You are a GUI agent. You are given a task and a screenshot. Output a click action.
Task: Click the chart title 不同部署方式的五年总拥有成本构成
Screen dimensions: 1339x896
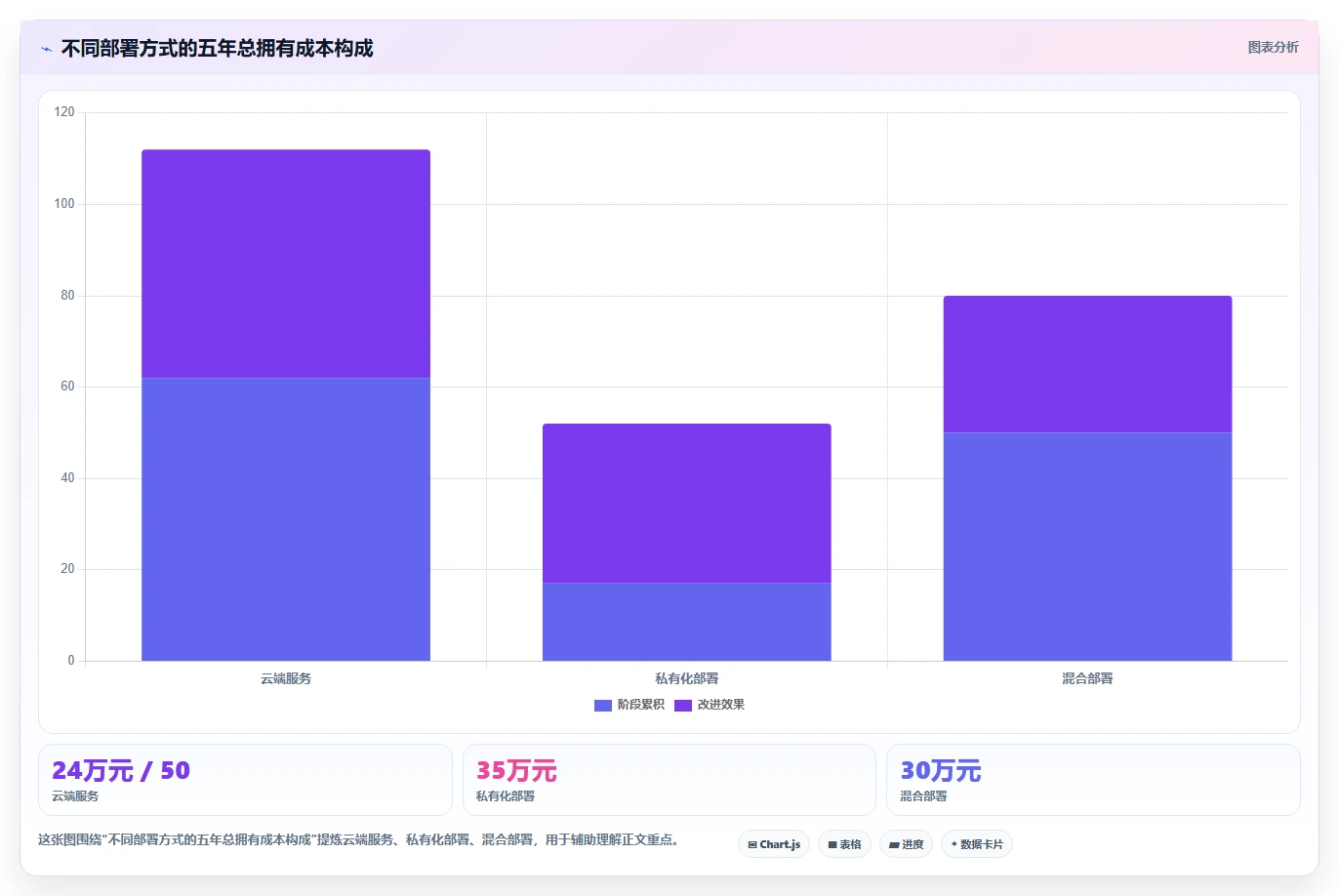[x=217, y=49]
